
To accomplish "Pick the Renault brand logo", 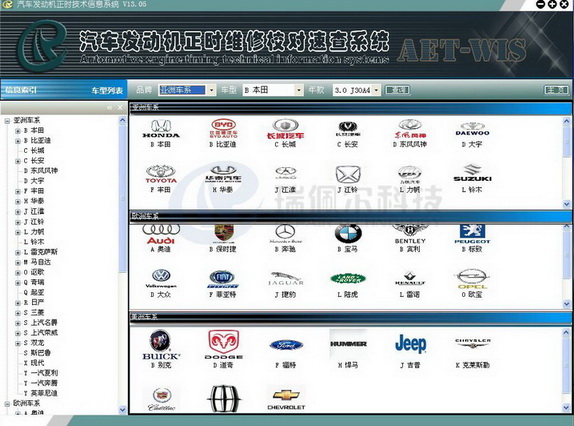I will click(410, 279).
